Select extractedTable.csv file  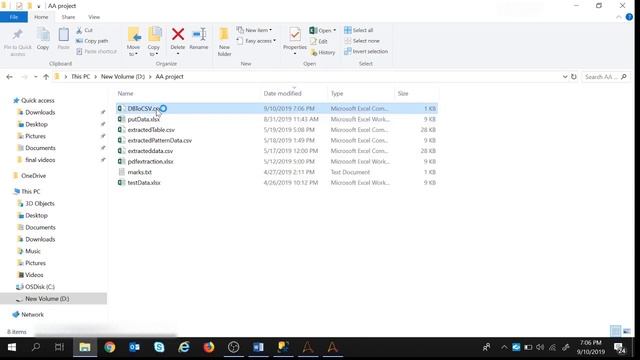pyautogui.click(x=277, y=130)
